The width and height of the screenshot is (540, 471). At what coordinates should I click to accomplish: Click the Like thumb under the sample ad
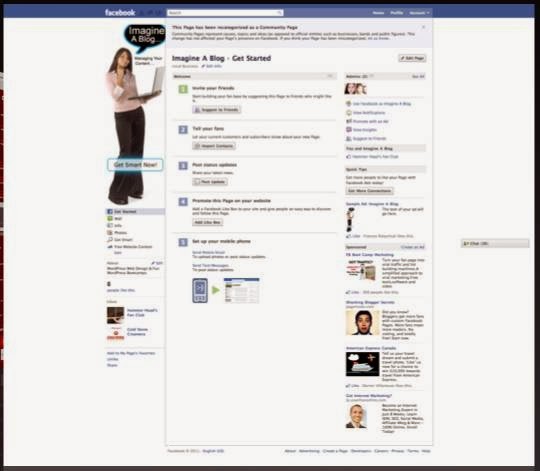pos(349,236)
